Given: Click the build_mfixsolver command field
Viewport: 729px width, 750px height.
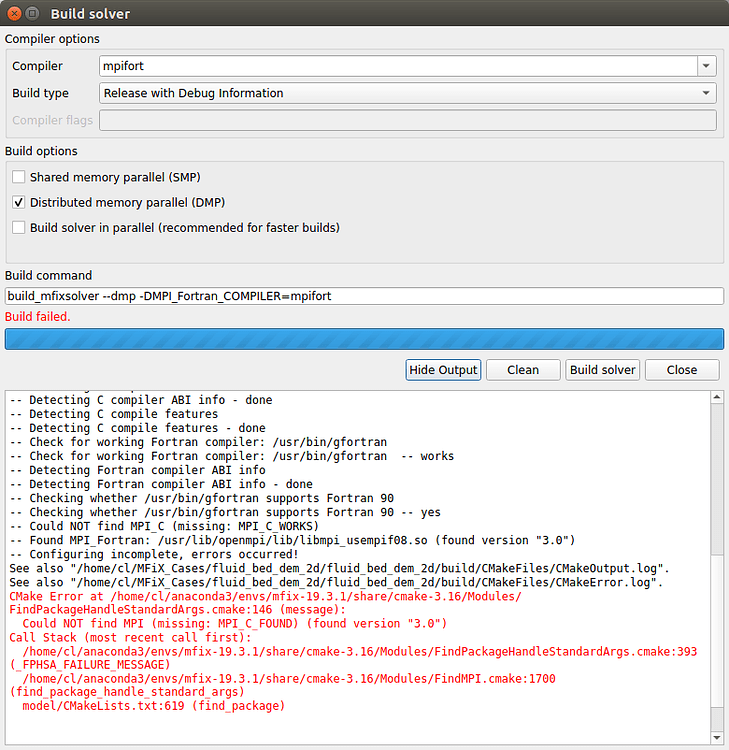Looking at the screenshot, I should click(364, 296).
